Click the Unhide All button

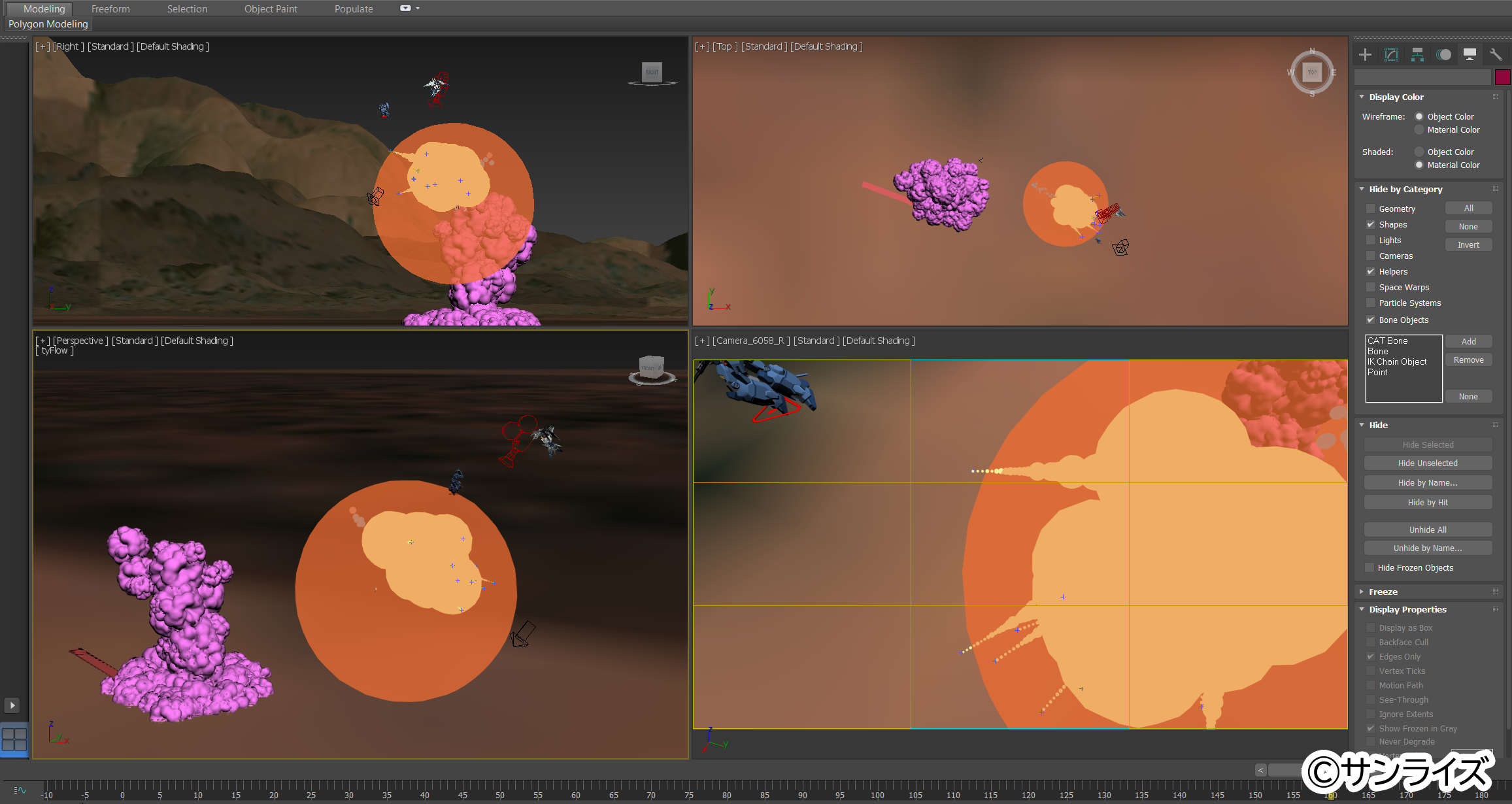(1428, 529)
